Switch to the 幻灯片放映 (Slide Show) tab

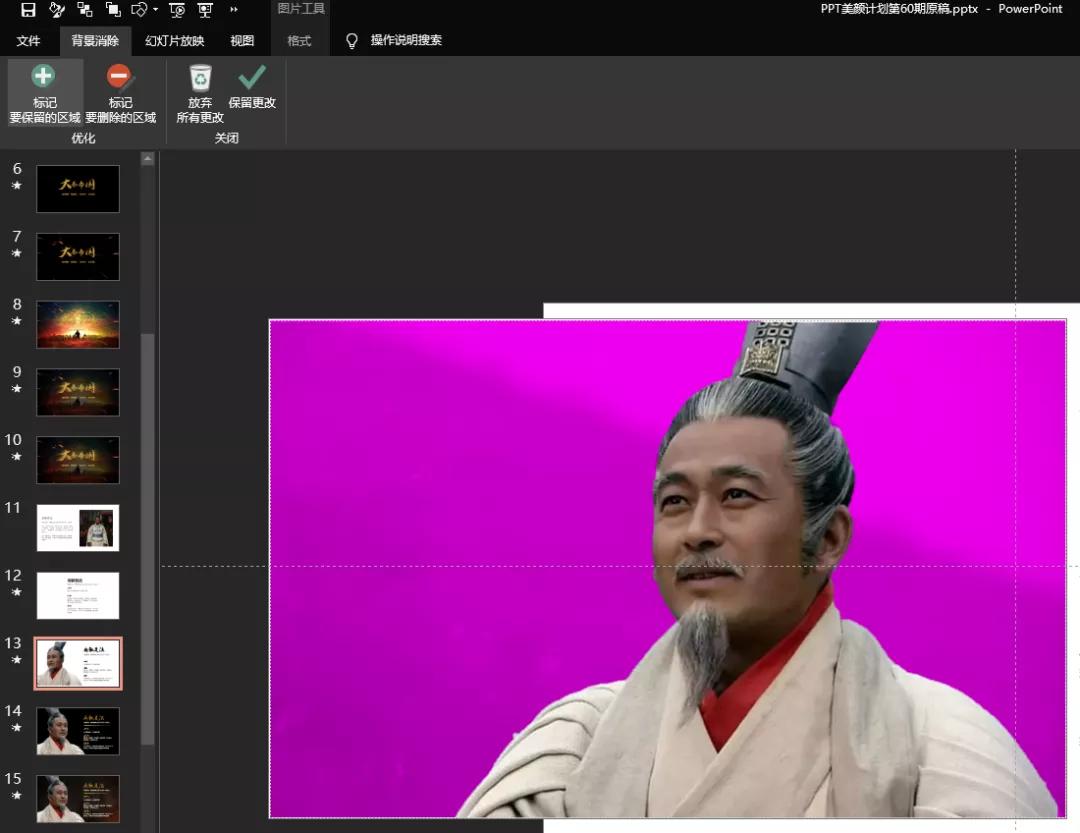(174, 41)
